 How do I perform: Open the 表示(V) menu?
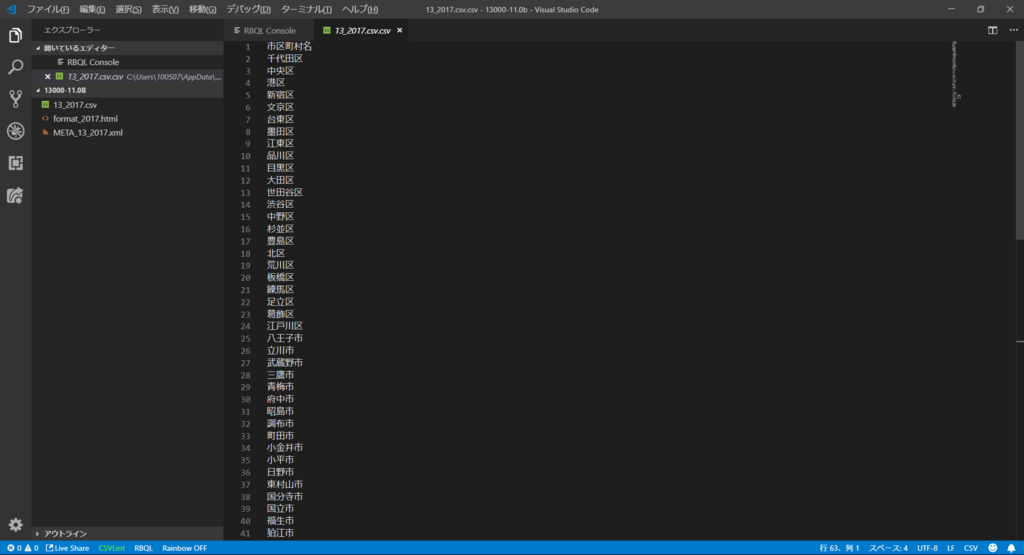165,9
